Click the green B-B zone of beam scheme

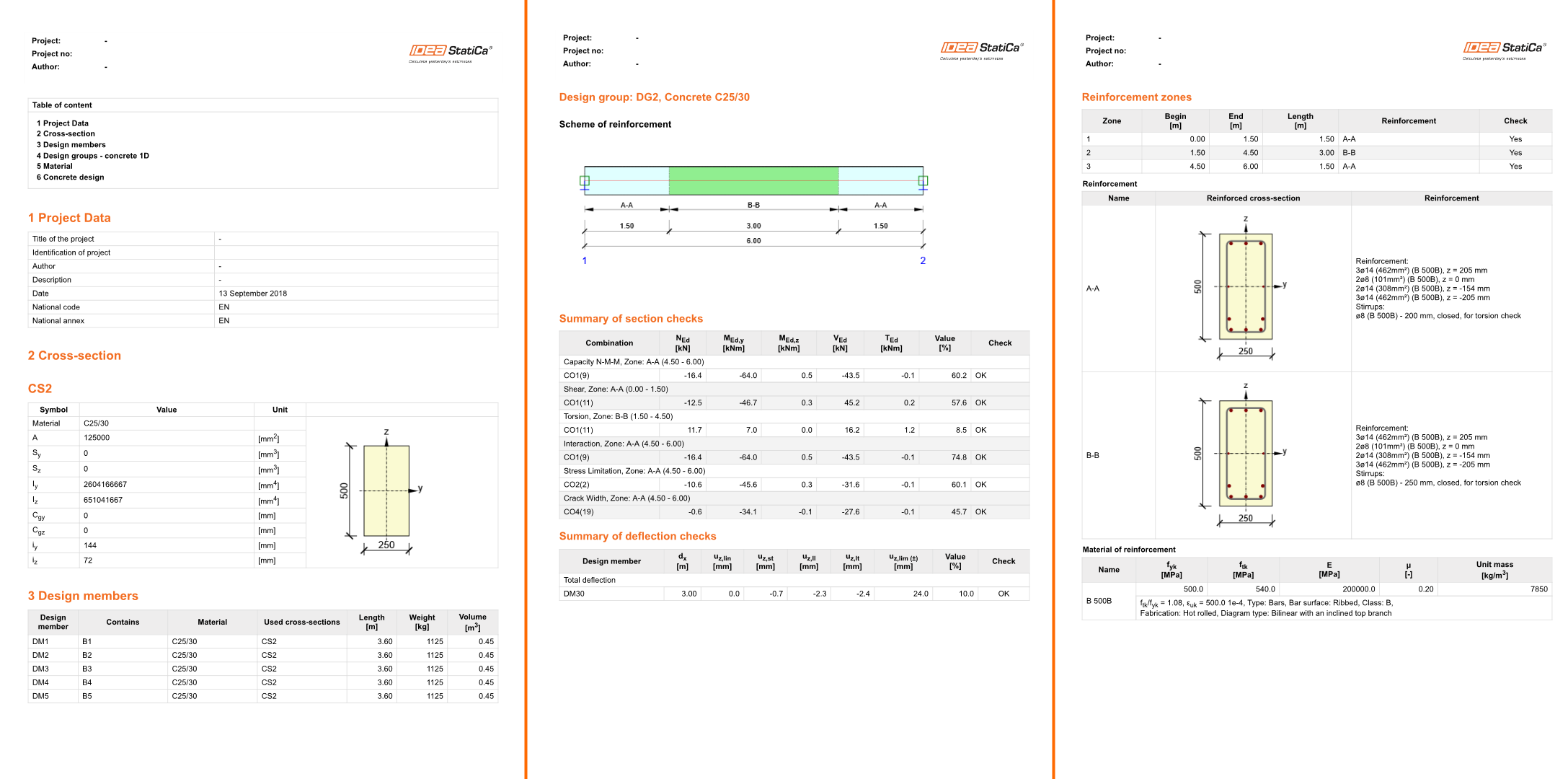tap(753, 180)
